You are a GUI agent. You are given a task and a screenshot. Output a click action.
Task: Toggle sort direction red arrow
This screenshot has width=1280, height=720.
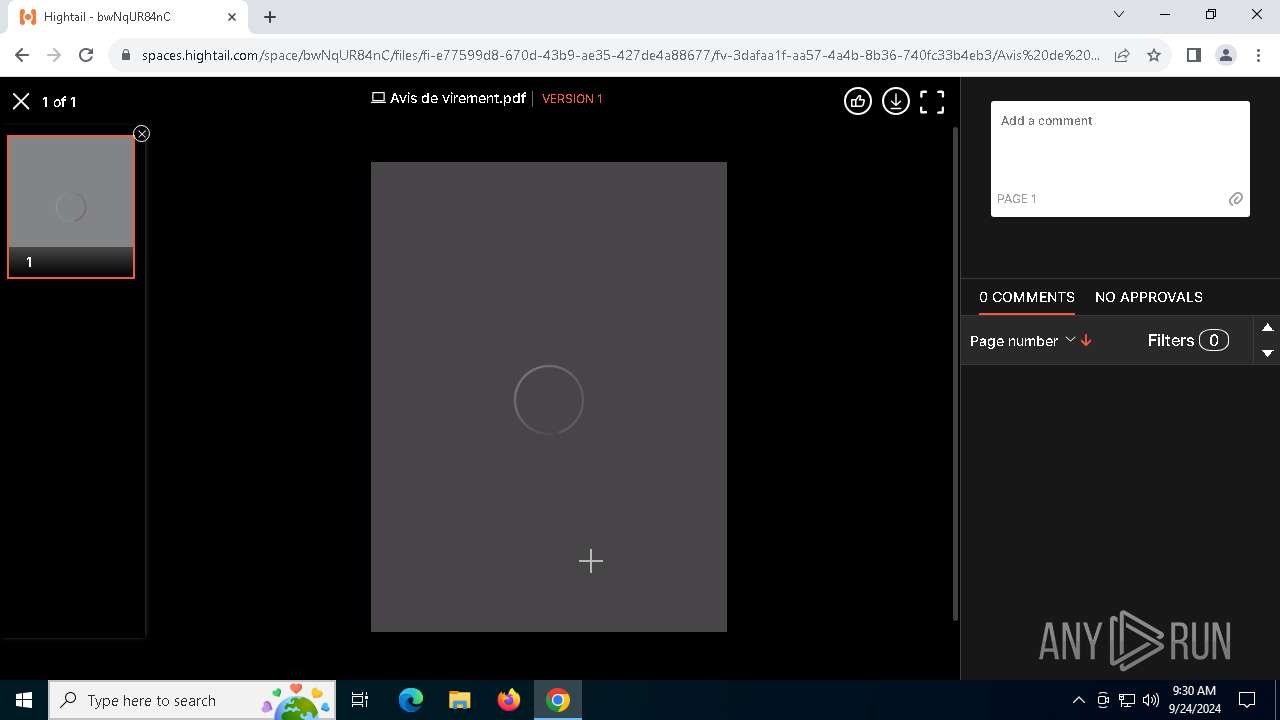[1086, 341]
